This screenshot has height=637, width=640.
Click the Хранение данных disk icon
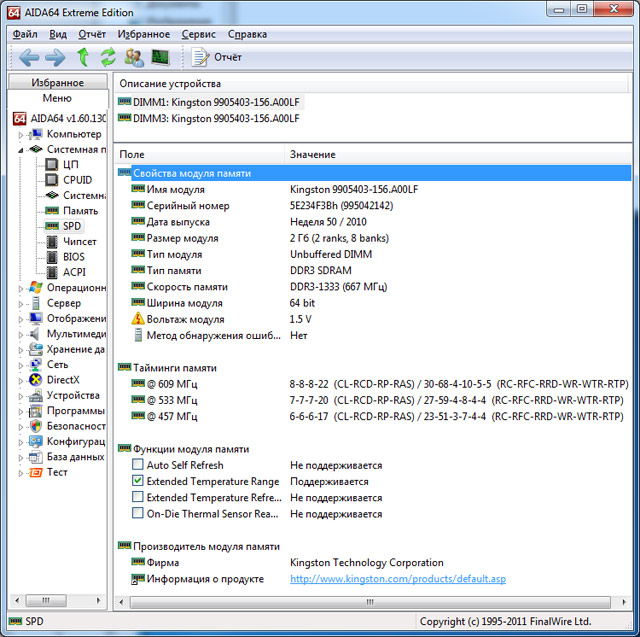pos(36,349)
